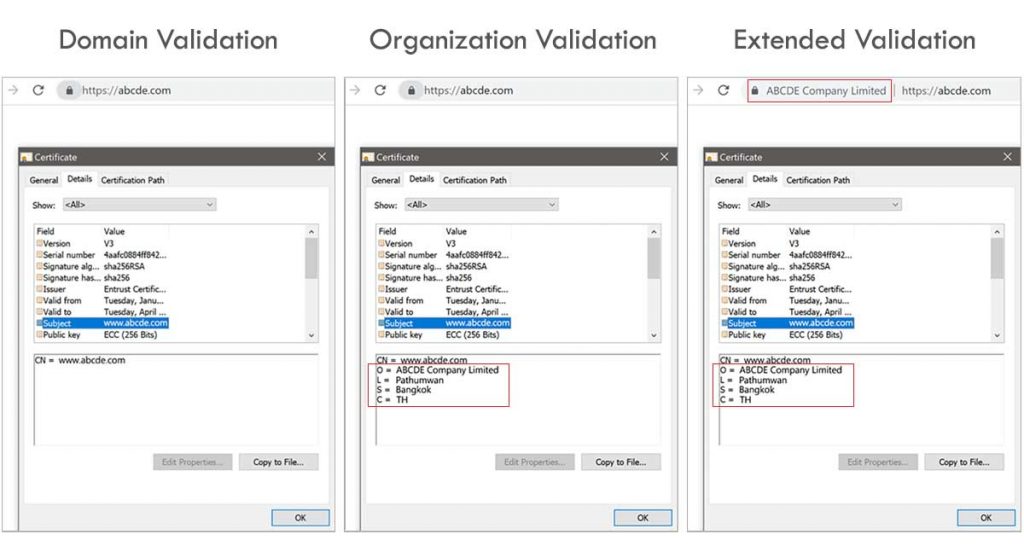Image resolution: width=1024 pixels, height=546 pixels.
Task: Open Details tab in Extended Validation certificate
Action: [765, 179]
